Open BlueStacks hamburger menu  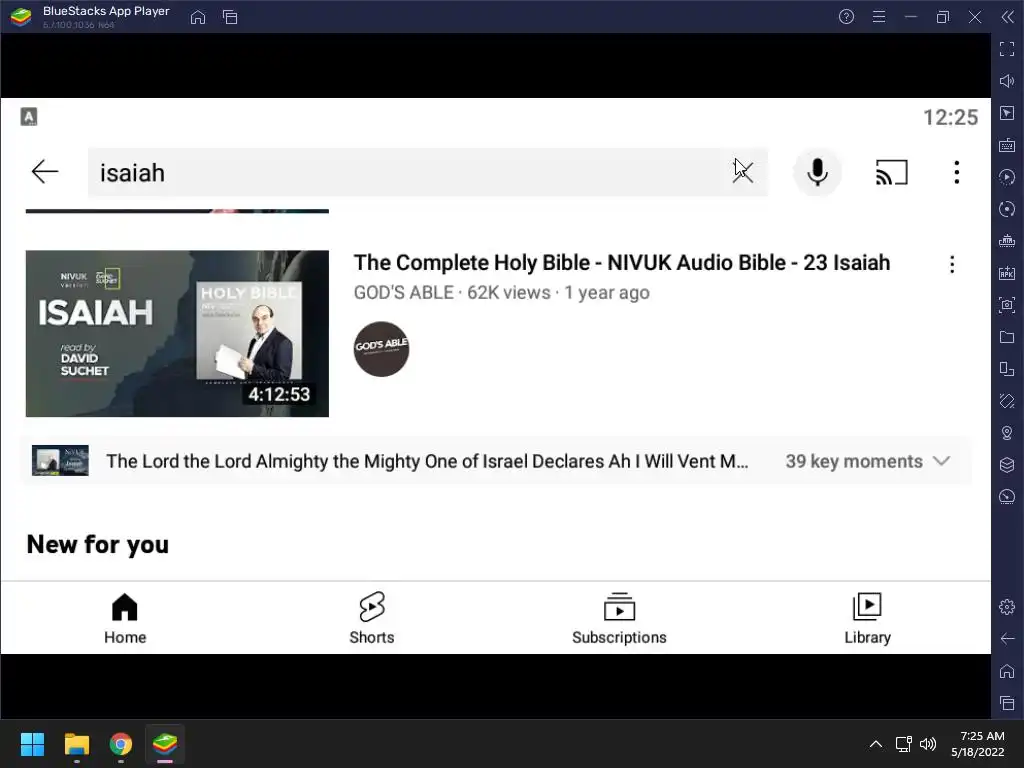coord(879,17)
